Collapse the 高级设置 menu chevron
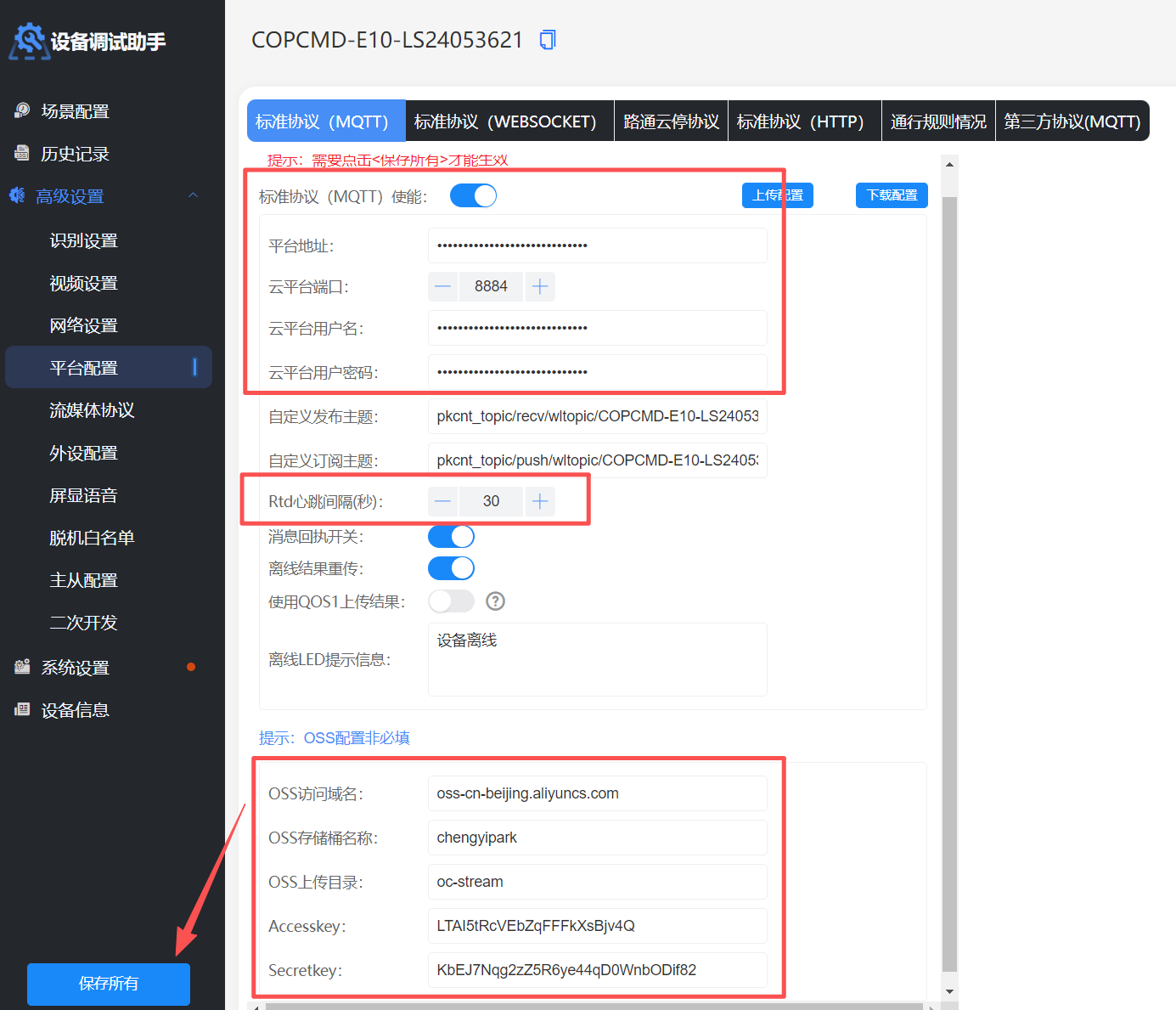 click(x=193, y=195)
